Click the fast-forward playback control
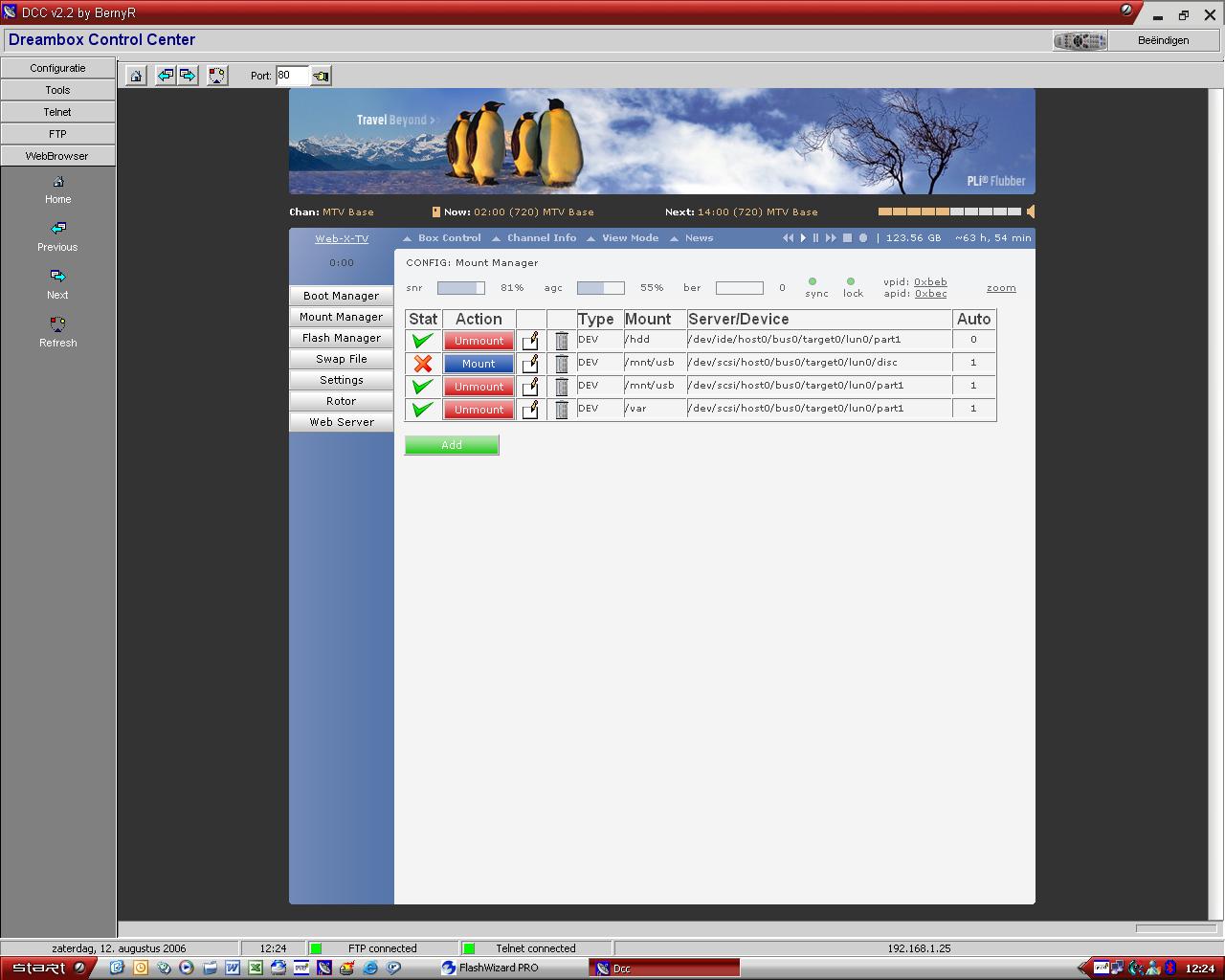 pos(831,238)
